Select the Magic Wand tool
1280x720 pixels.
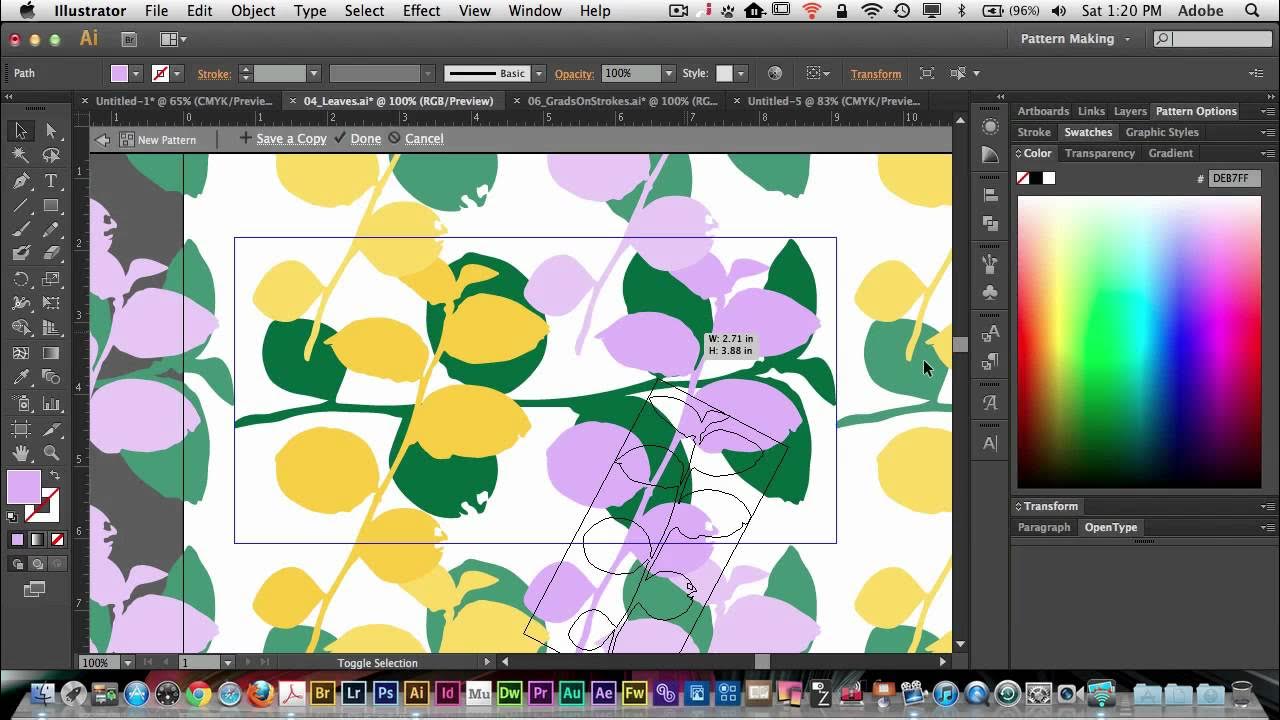click(21, 156)
